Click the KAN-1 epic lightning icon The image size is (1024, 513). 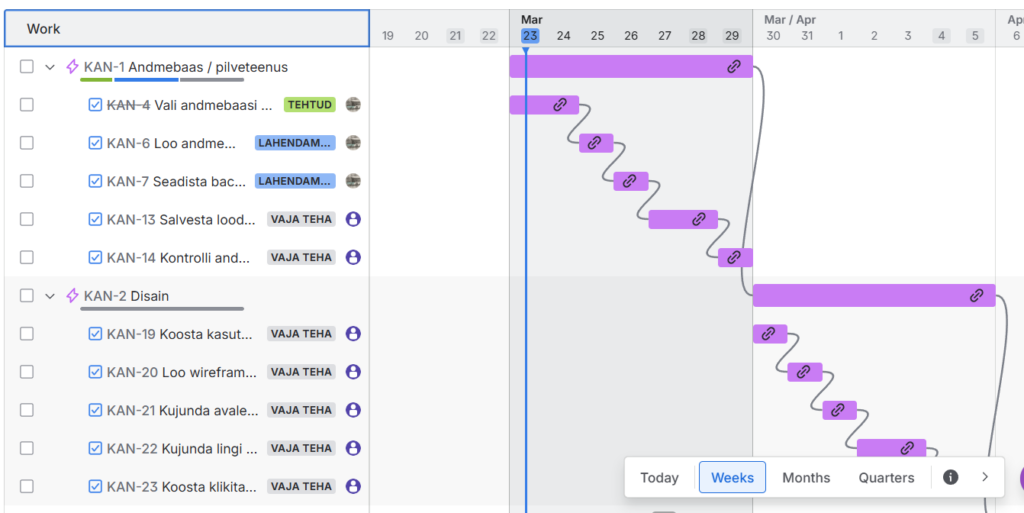pos(72,67)
